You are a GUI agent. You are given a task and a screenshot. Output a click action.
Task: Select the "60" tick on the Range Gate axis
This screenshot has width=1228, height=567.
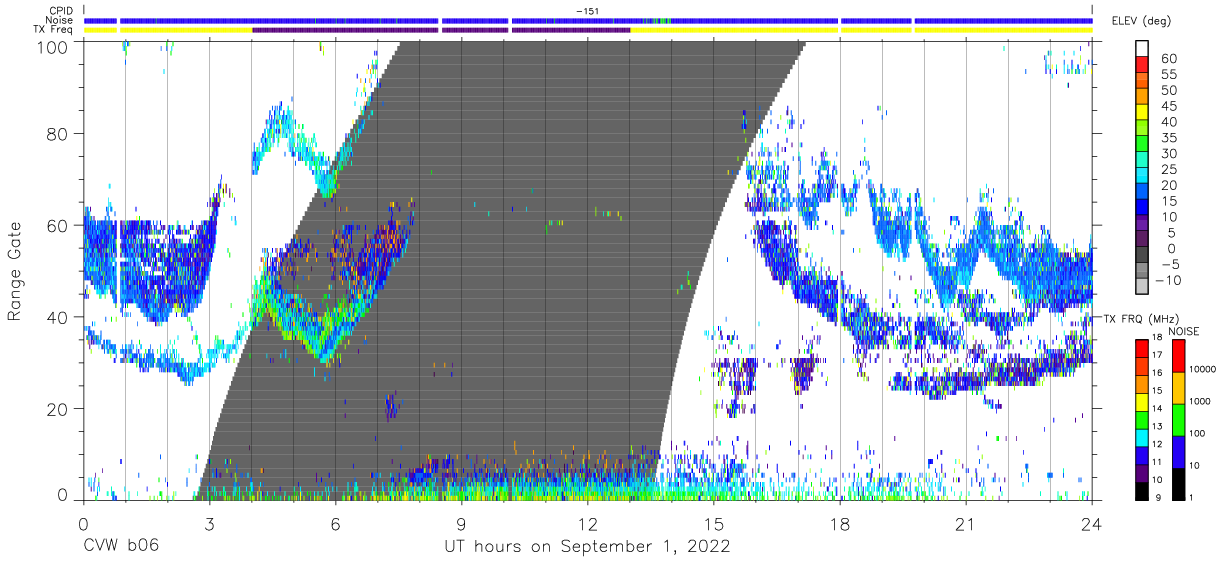[x=57, y=225]
